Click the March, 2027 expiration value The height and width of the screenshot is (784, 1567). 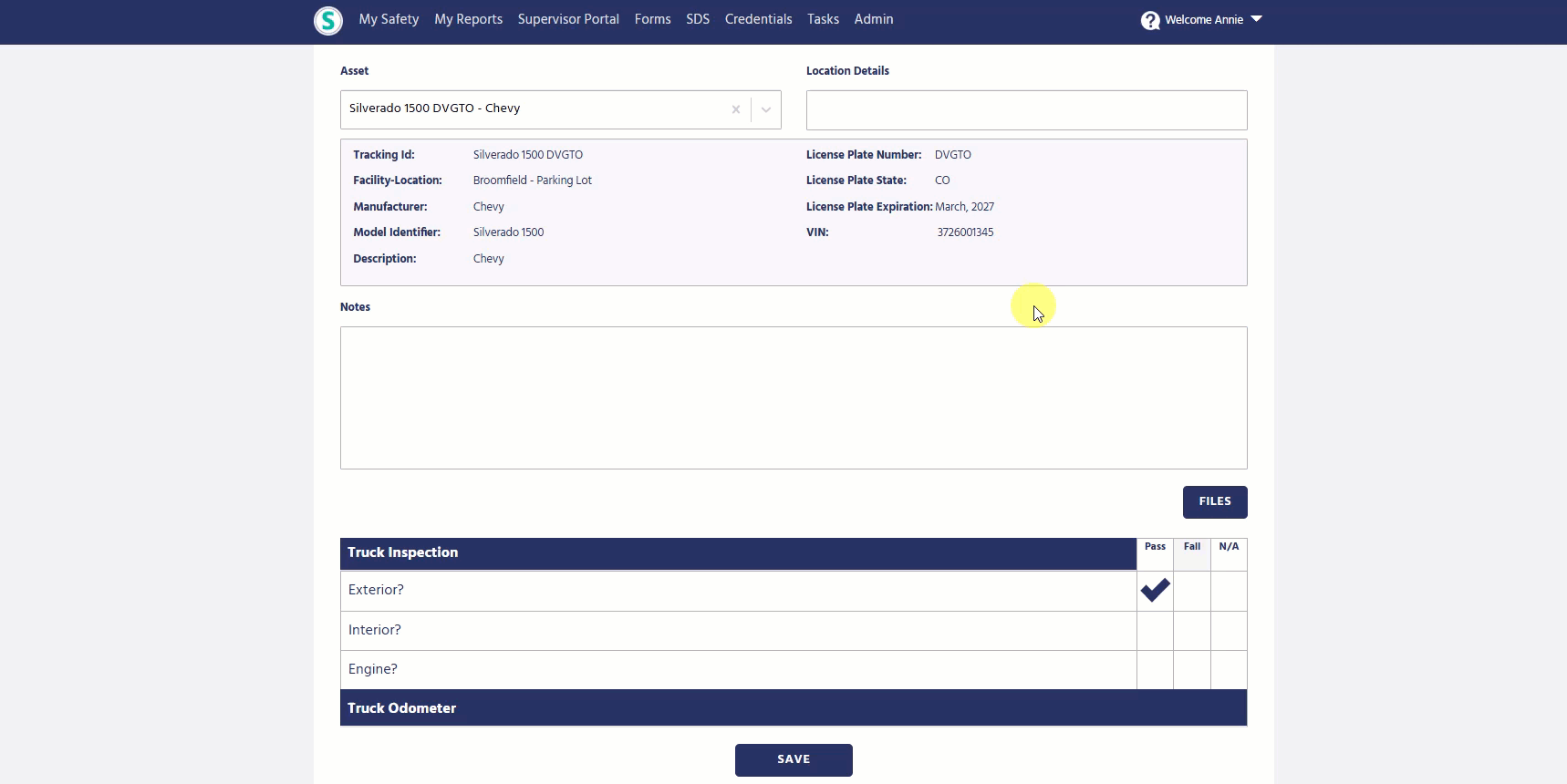point(964,207)
